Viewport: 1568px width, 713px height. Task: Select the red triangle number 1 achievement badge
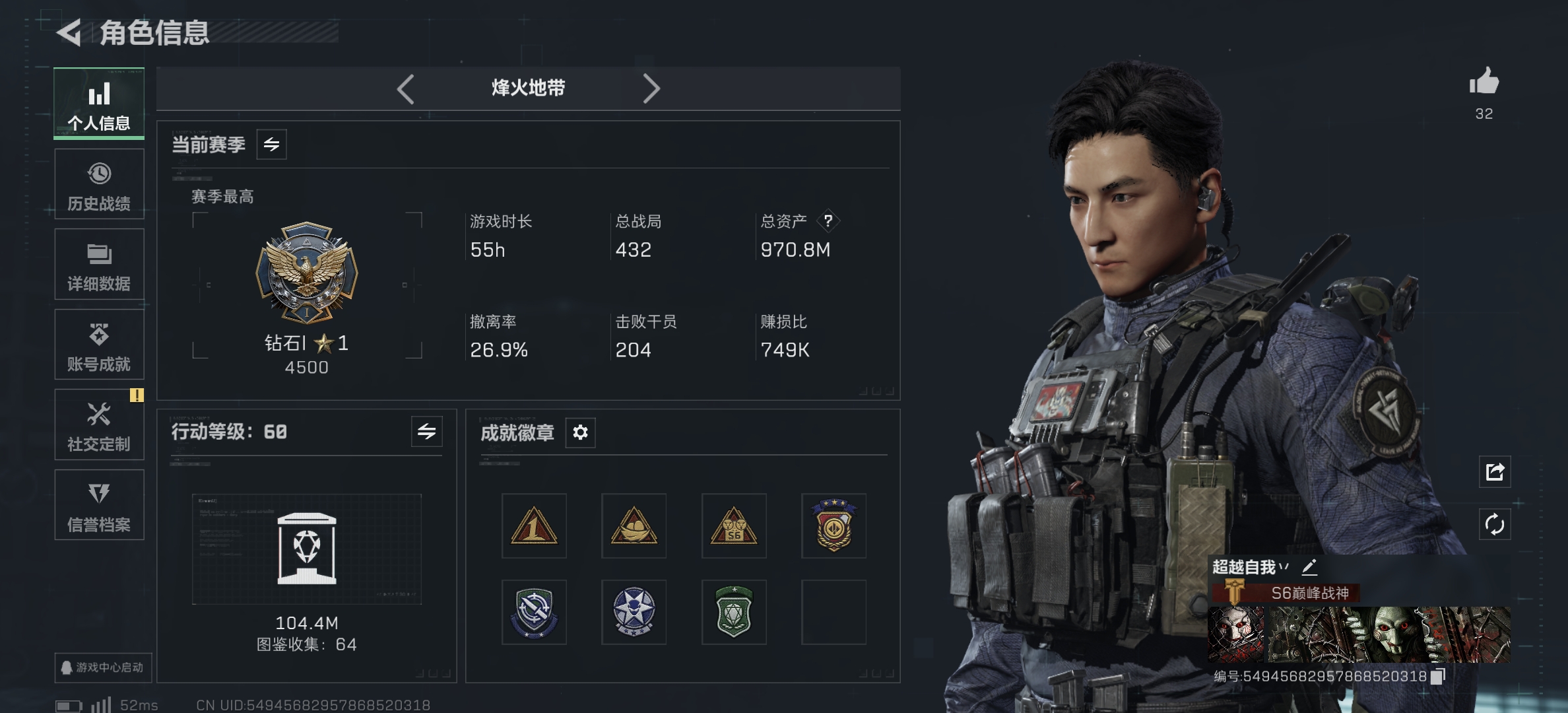(534, 526)
